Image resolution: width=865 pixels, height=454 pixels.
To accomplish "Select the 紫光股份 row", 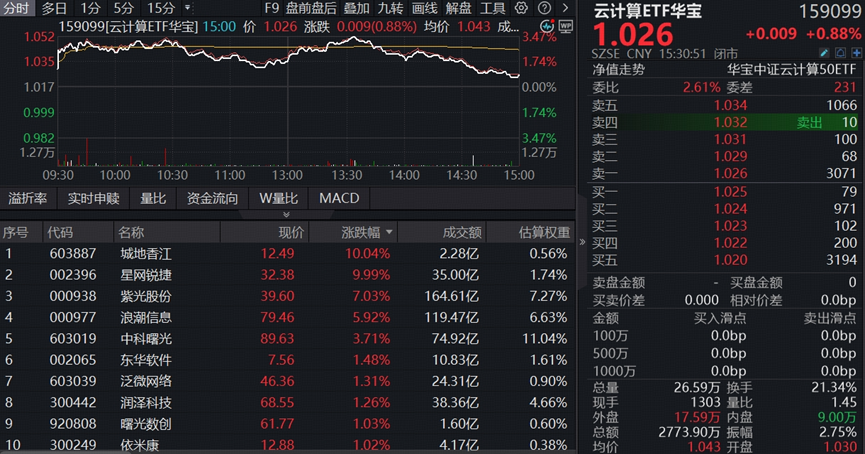I will point(287,296).
